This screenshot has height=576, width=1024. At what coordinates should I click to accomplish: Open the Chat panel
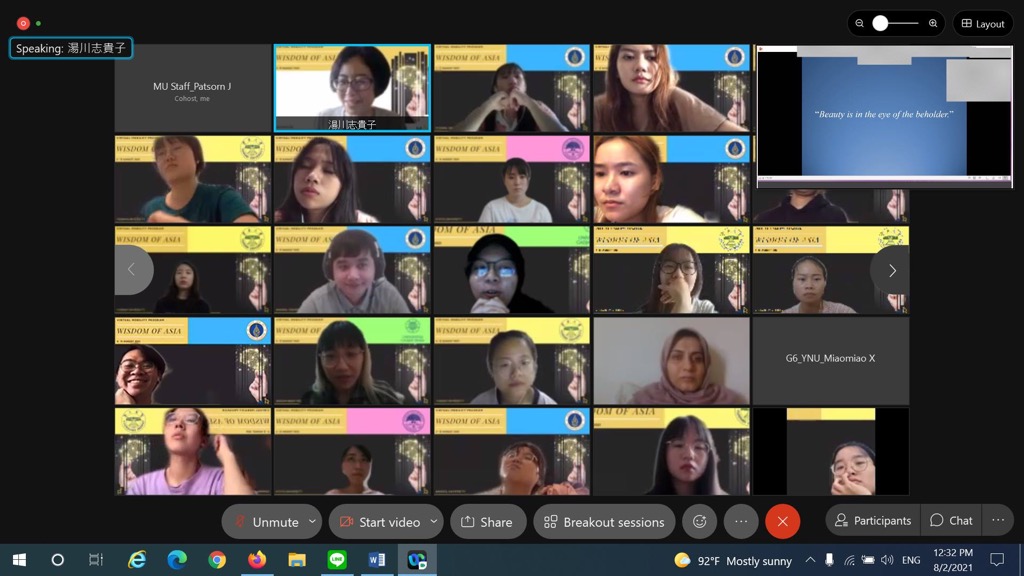(951, 520)
